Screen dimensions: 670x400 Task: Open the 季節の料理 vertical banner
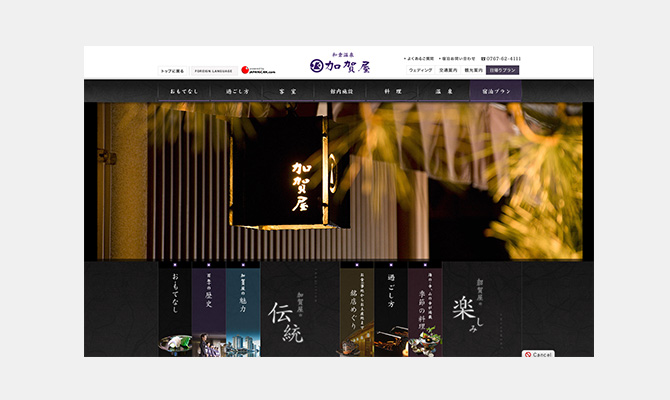click(425, 312)
